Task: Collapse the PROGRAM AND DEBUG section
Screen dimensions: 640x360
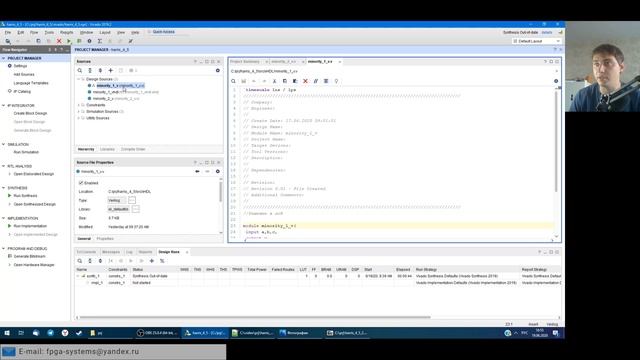Action: [x=4, y=249]
